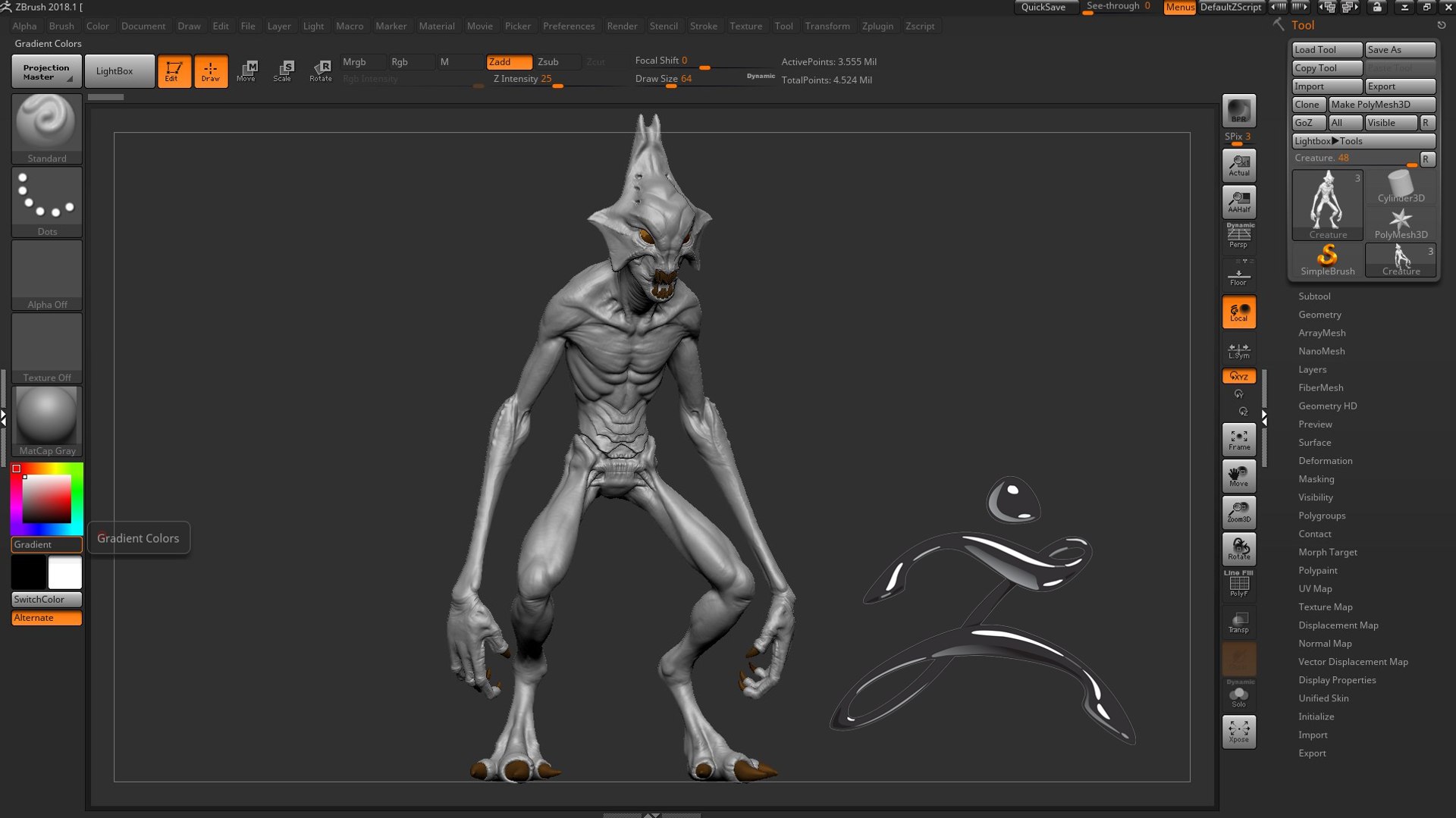Click the Load Tool button
The width and height of the screenshot is (1456, 818).
(1327, 50)
